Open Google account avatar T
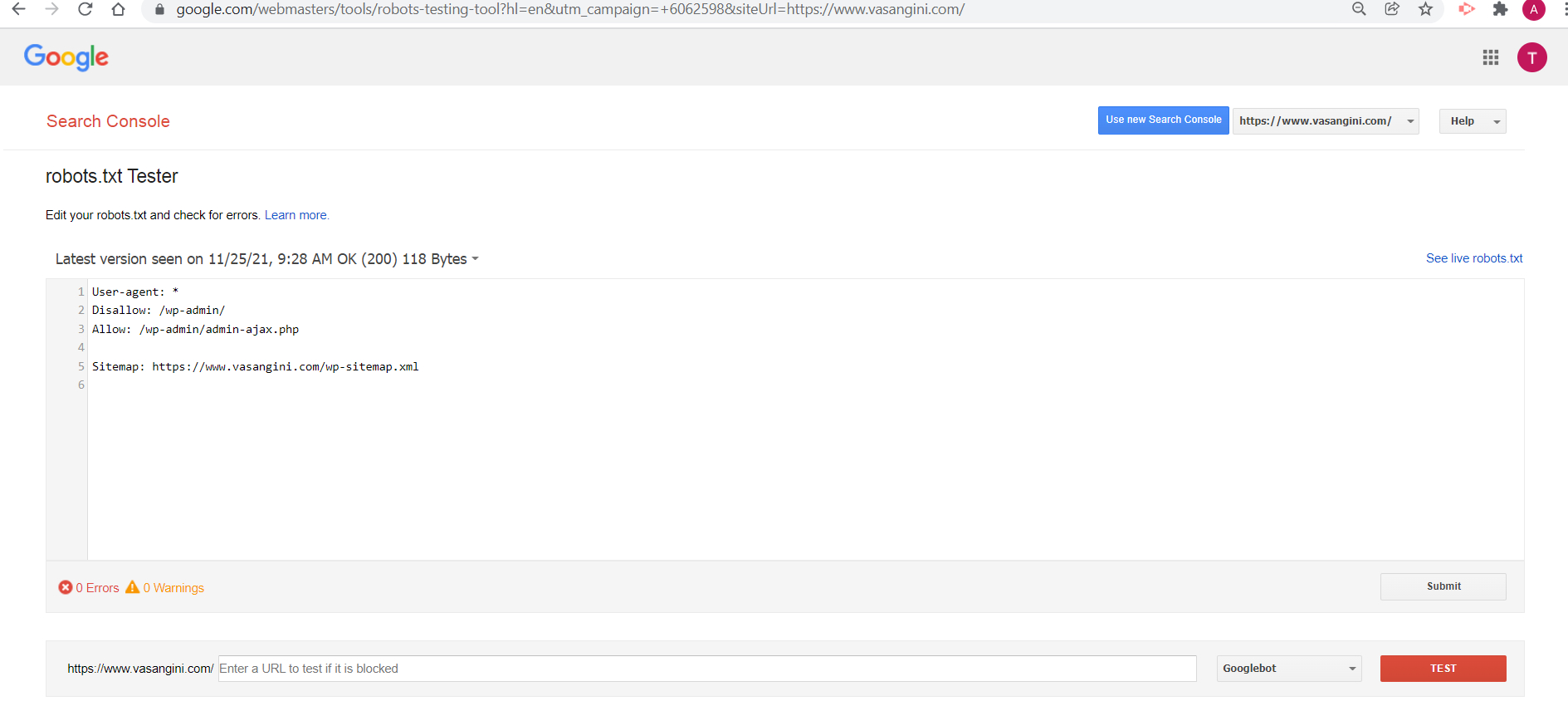 [x=1531, y=57]
